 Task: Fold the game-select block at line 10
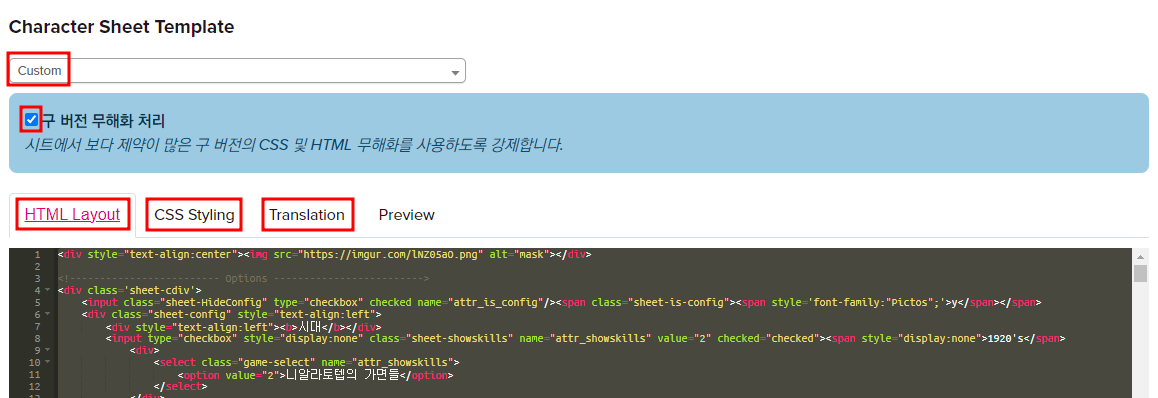pyautogui.click(x=47, y=362)
